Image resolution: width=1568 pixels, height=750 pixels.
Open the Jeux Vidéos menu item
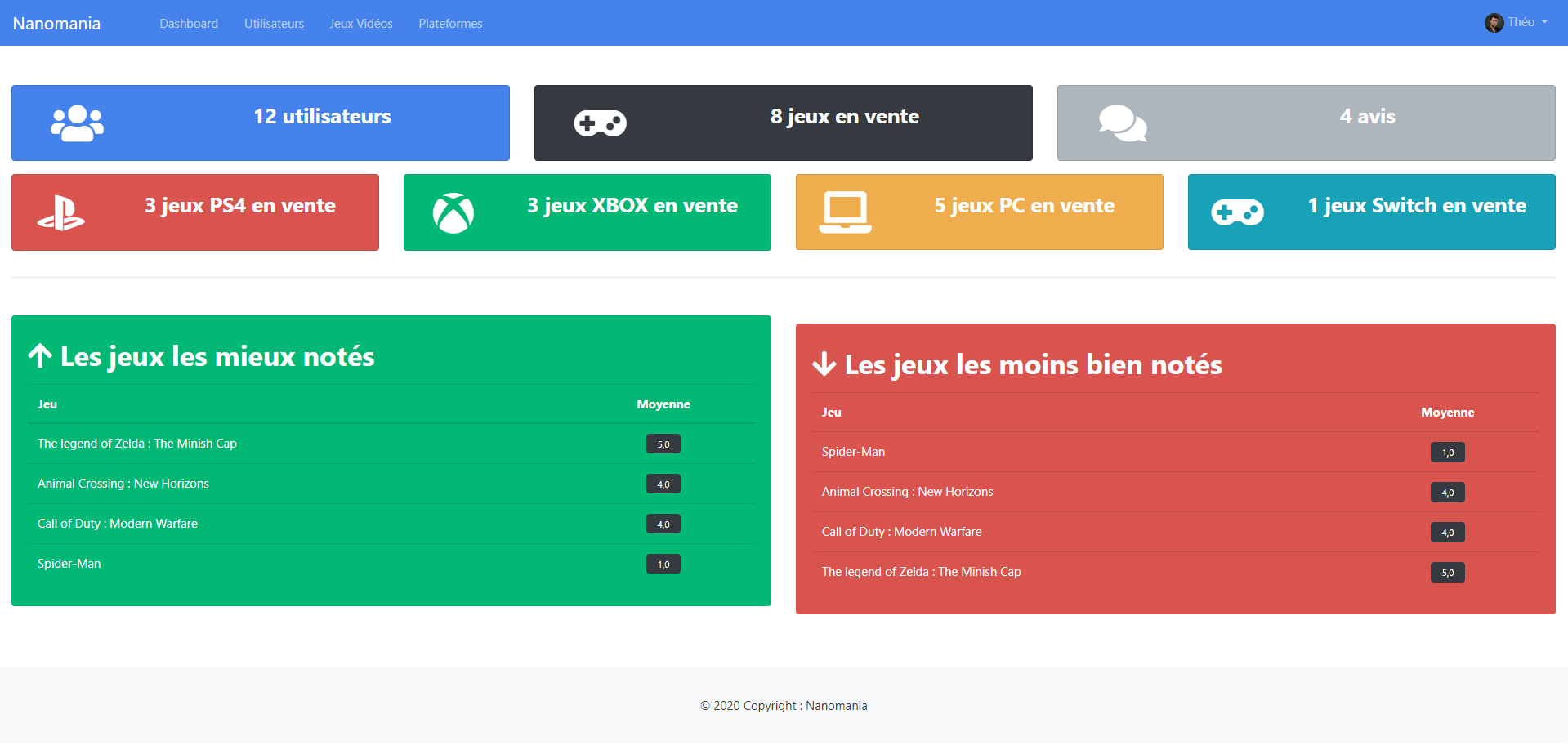(361, 24)
